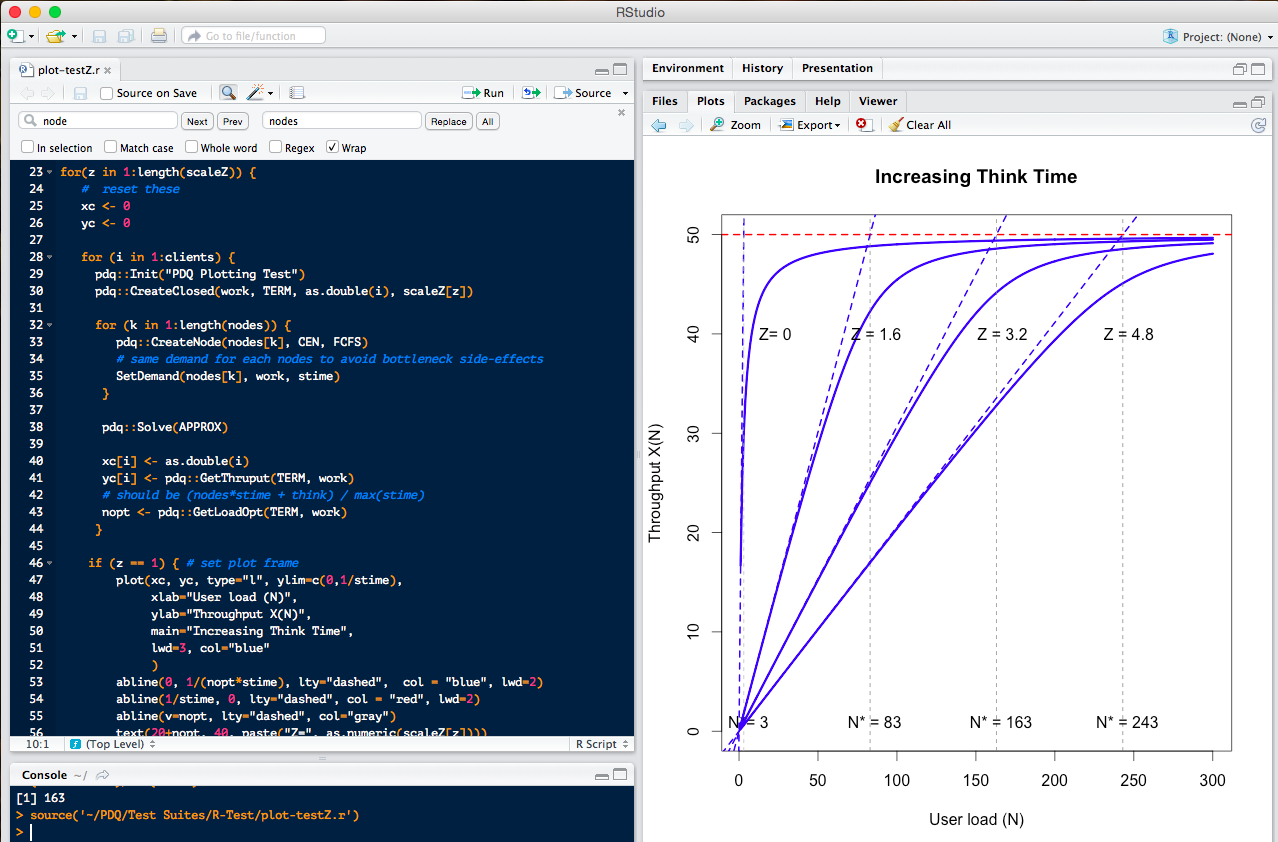Viewport: 1278px width, 842px height.
Task: Click the find field containing 'node'
Action: (98, 121)
